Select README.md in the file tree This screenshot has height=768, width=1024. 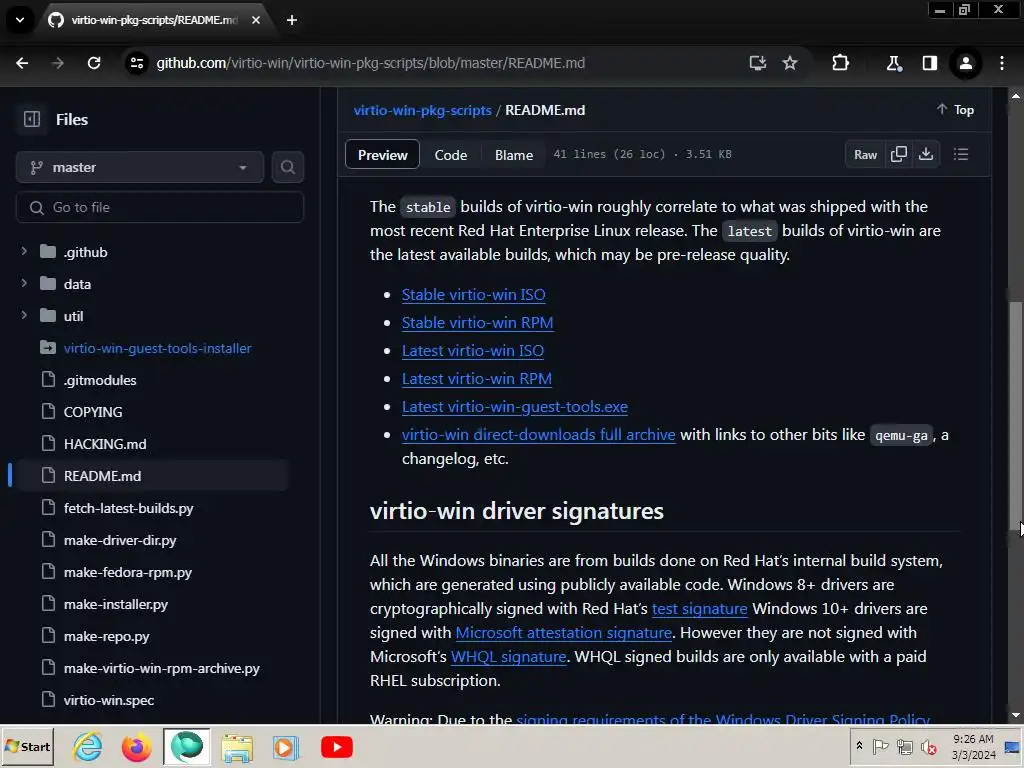(103, 476)
